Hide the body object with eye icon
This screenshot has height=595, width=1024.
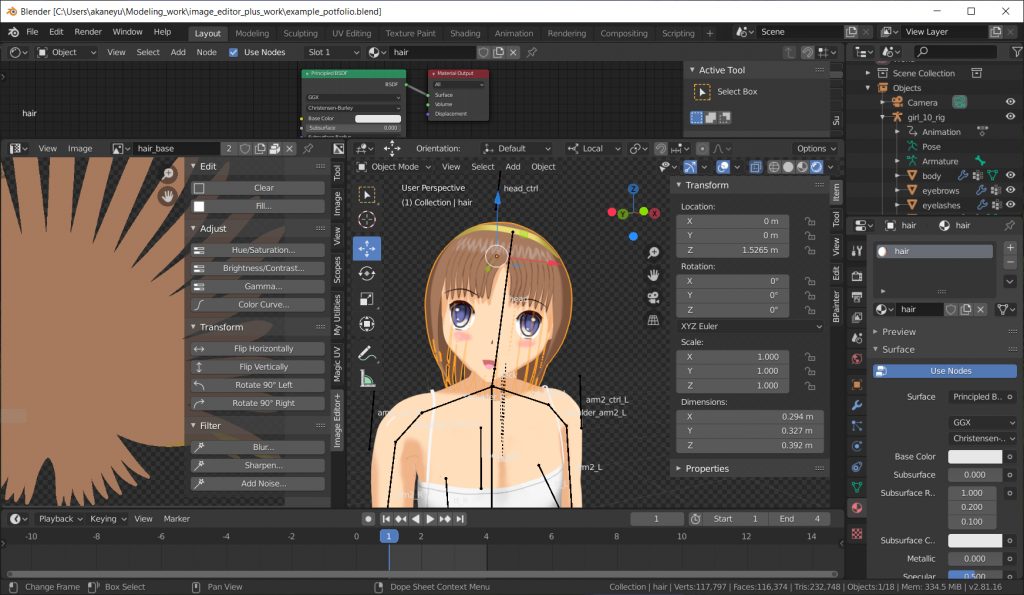pos(1010,175)
